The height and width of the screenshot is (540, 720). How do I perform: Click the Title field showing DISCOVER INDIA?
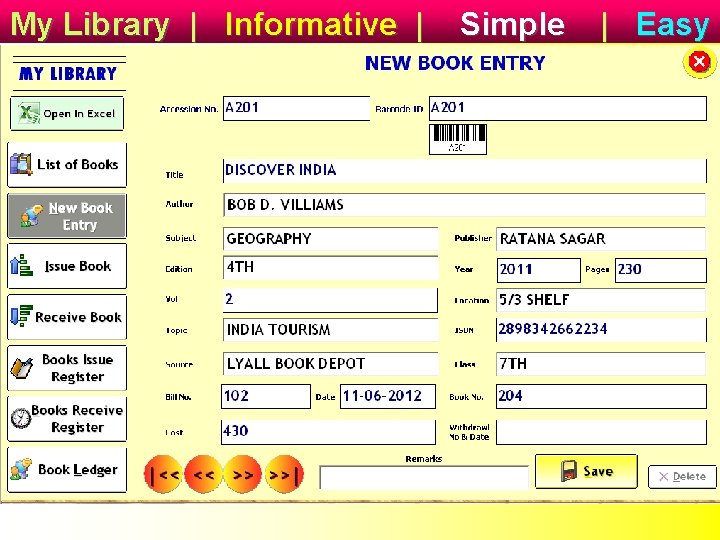(465, 170)
